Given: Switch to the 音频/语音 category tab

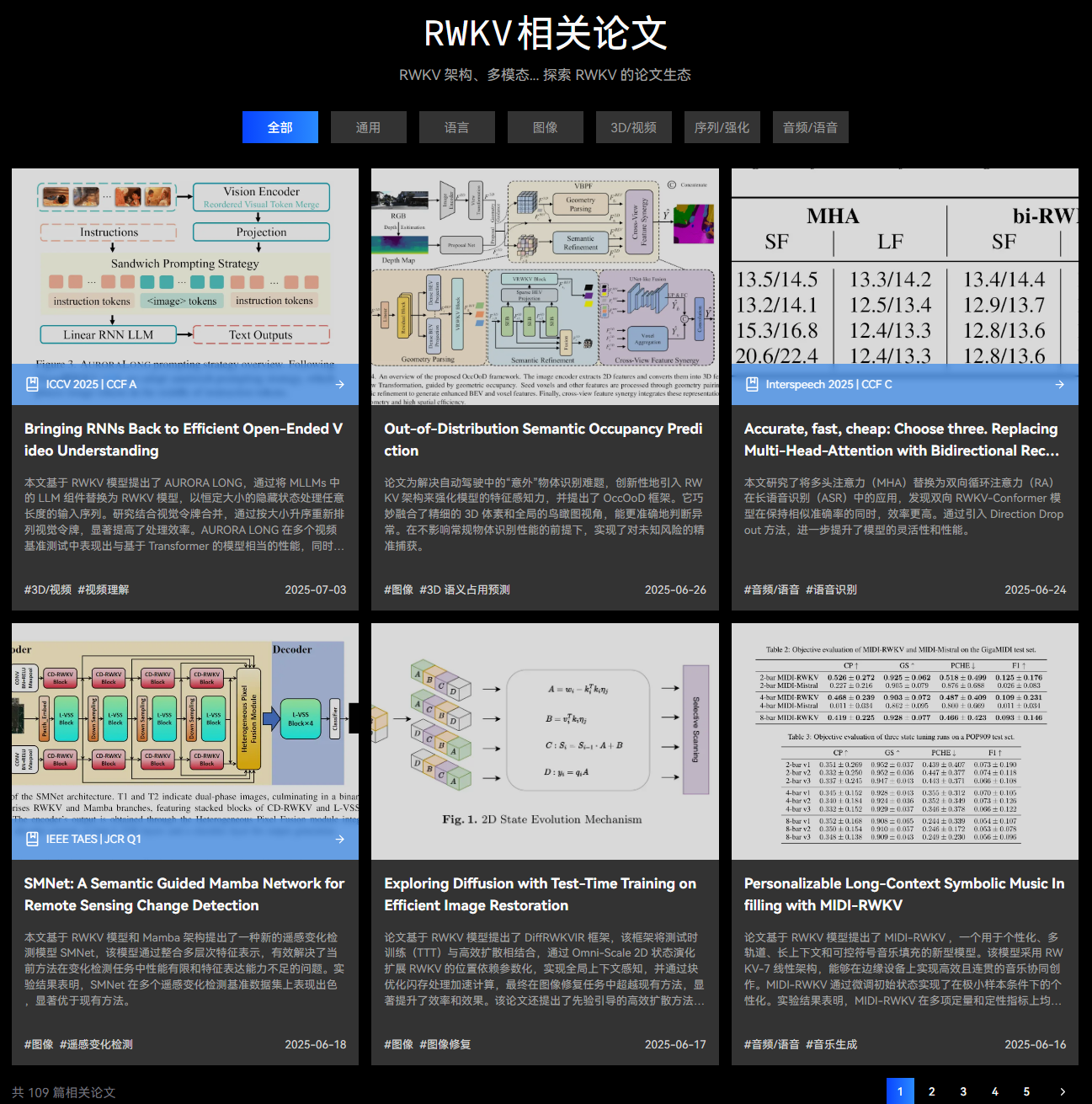Looking at the screenshot, I should click(809, 127).
